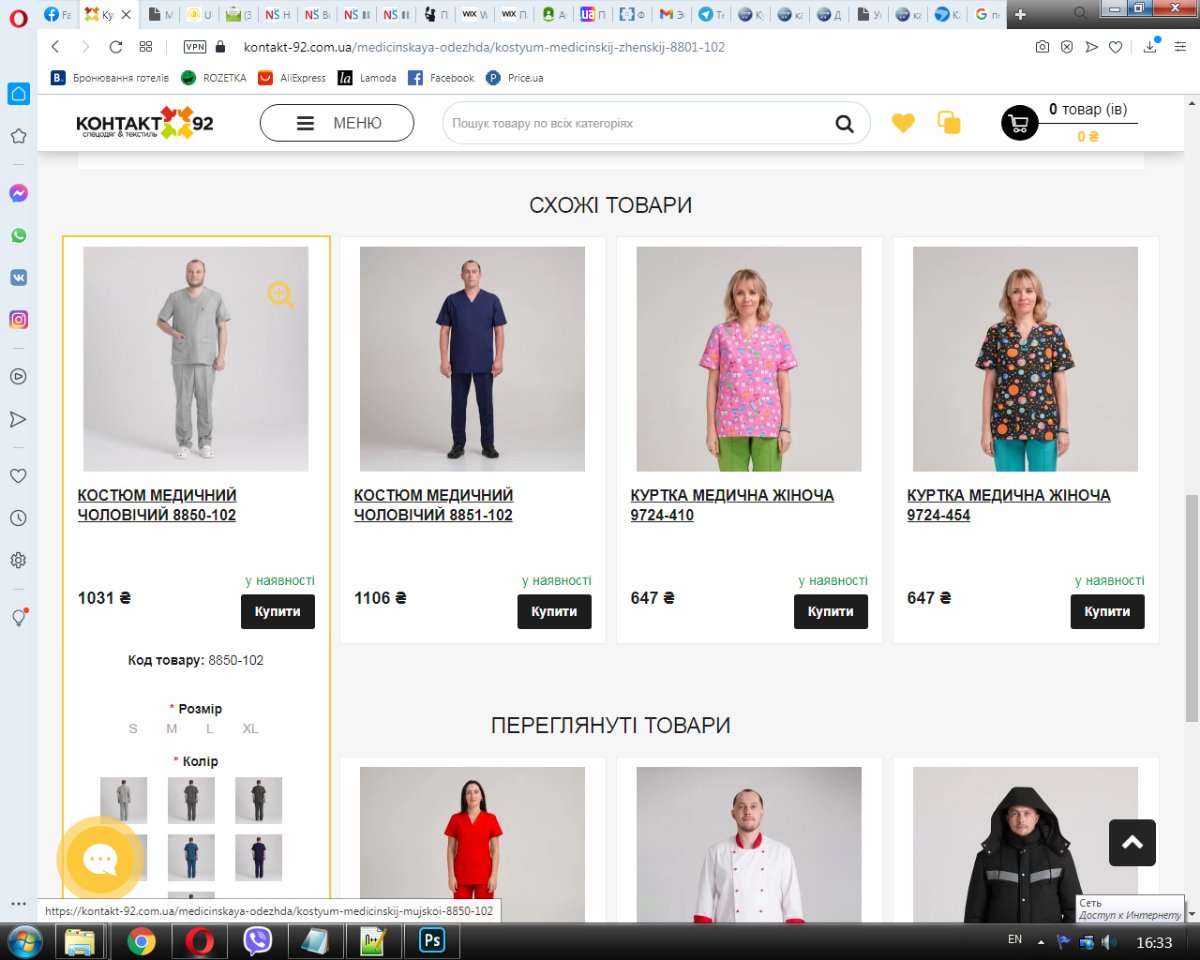Open History clock in the Opera sidebar
This screenshot has width=1200, height=960.
click(x=18, y=518)
